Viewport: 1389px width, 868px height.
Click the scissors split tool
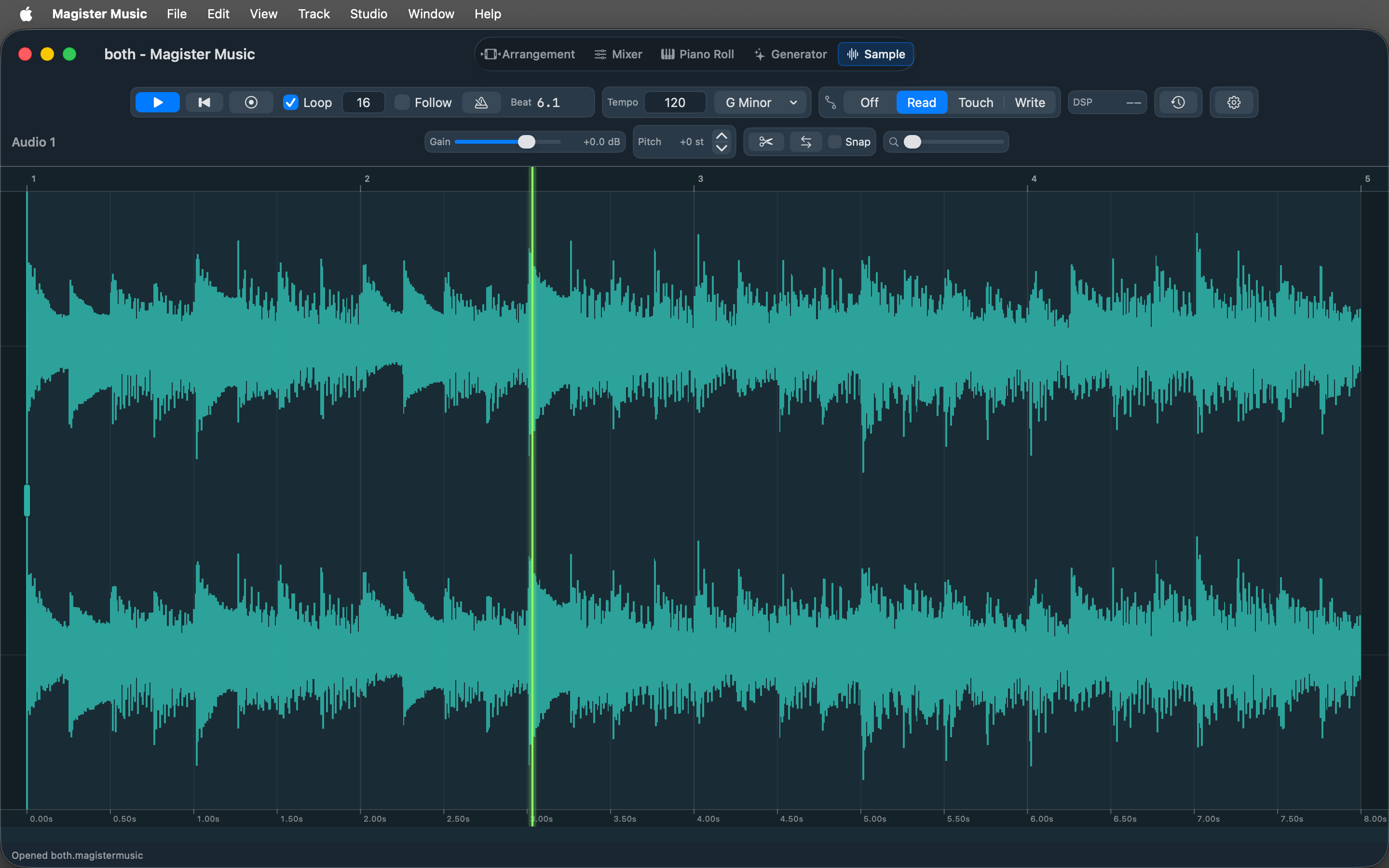coord(766,142)
